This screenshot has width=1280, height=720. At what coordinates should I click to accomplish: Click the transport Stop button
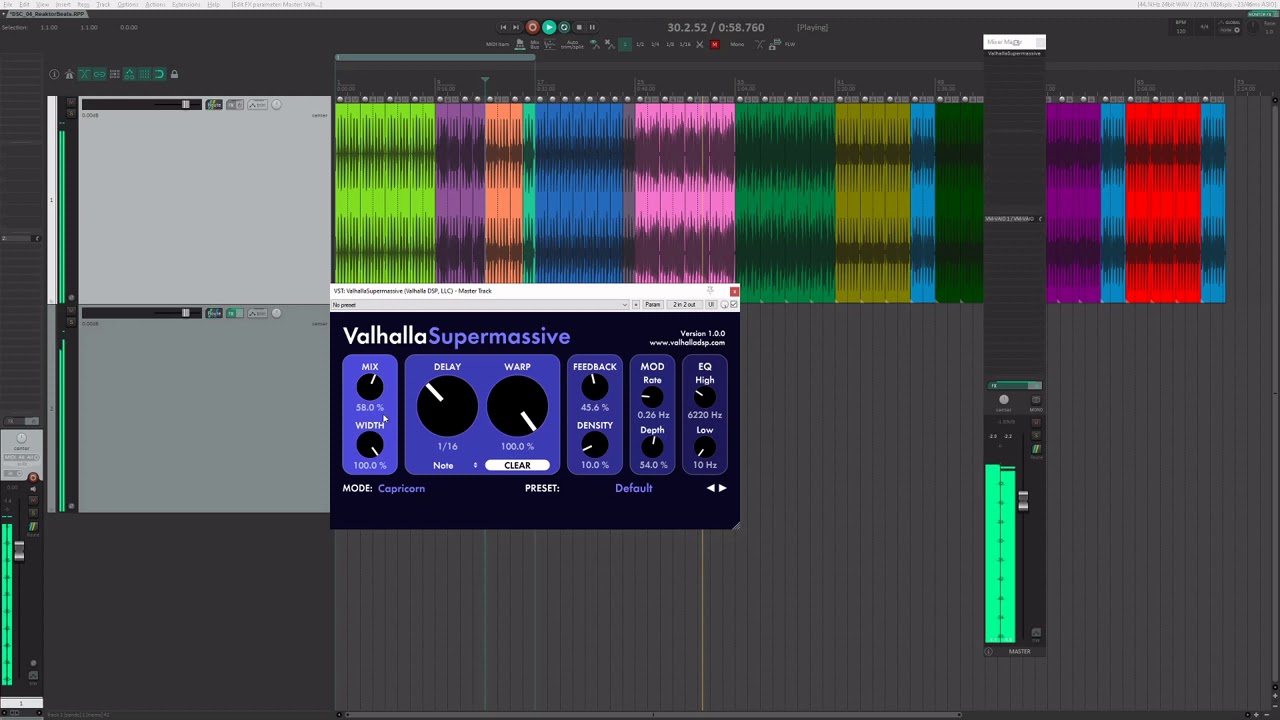tap(579, 27)
